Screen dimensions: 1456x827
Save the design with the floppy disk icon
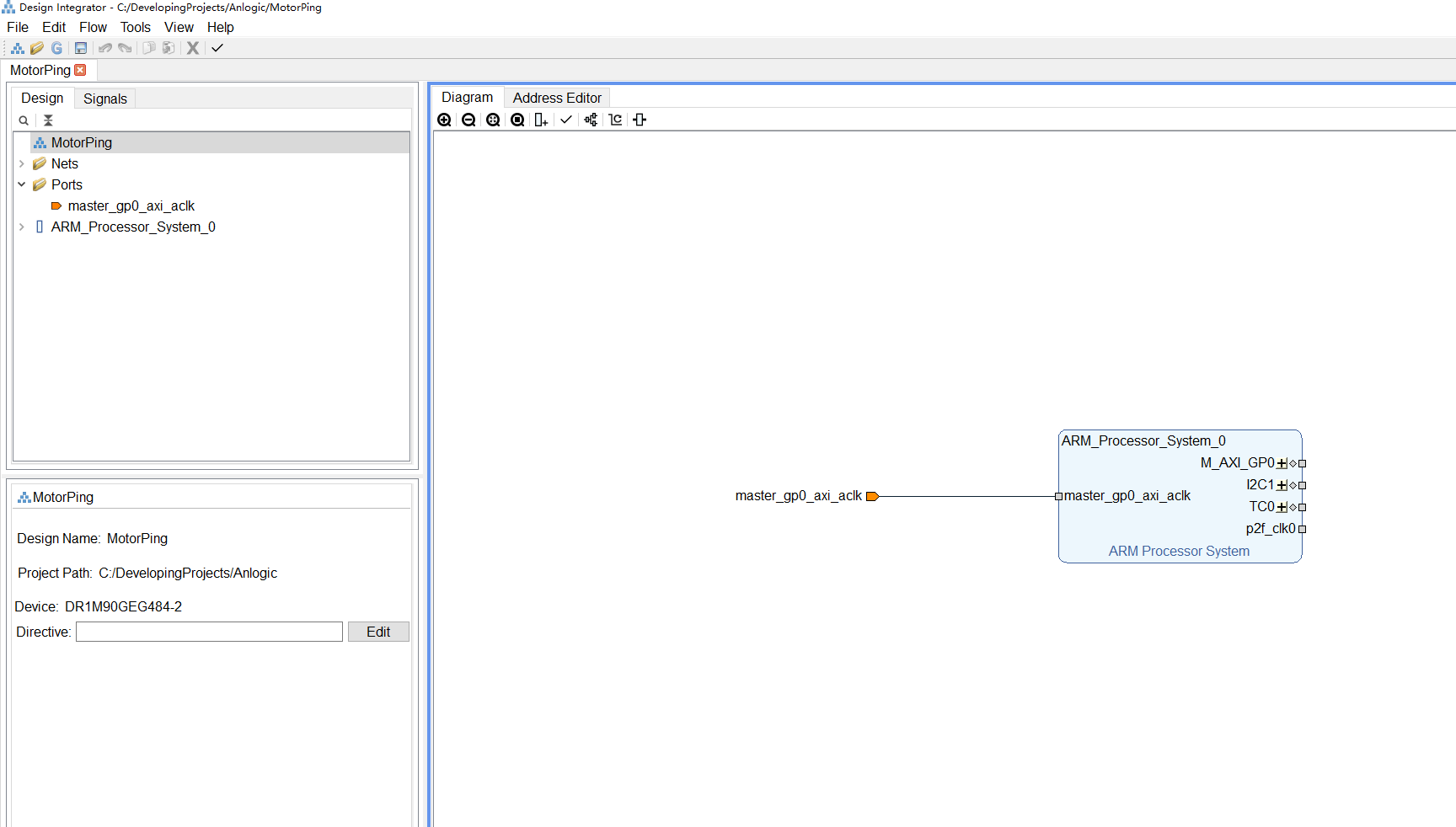coord(81,48)
